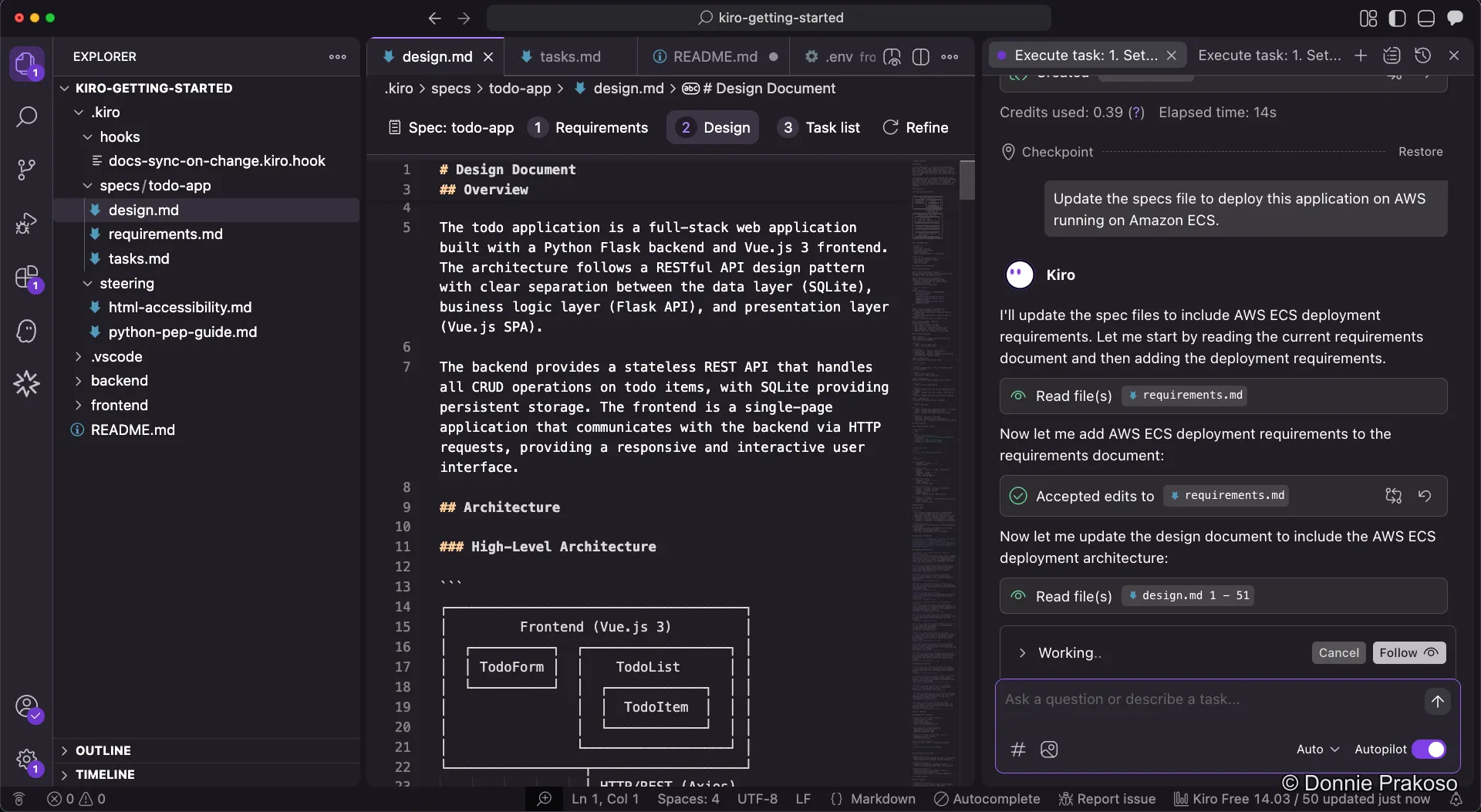The width and height of the screenshot is (1481, 812).
Task: Expand the backend folder
Action: click(x=119, y=381)
